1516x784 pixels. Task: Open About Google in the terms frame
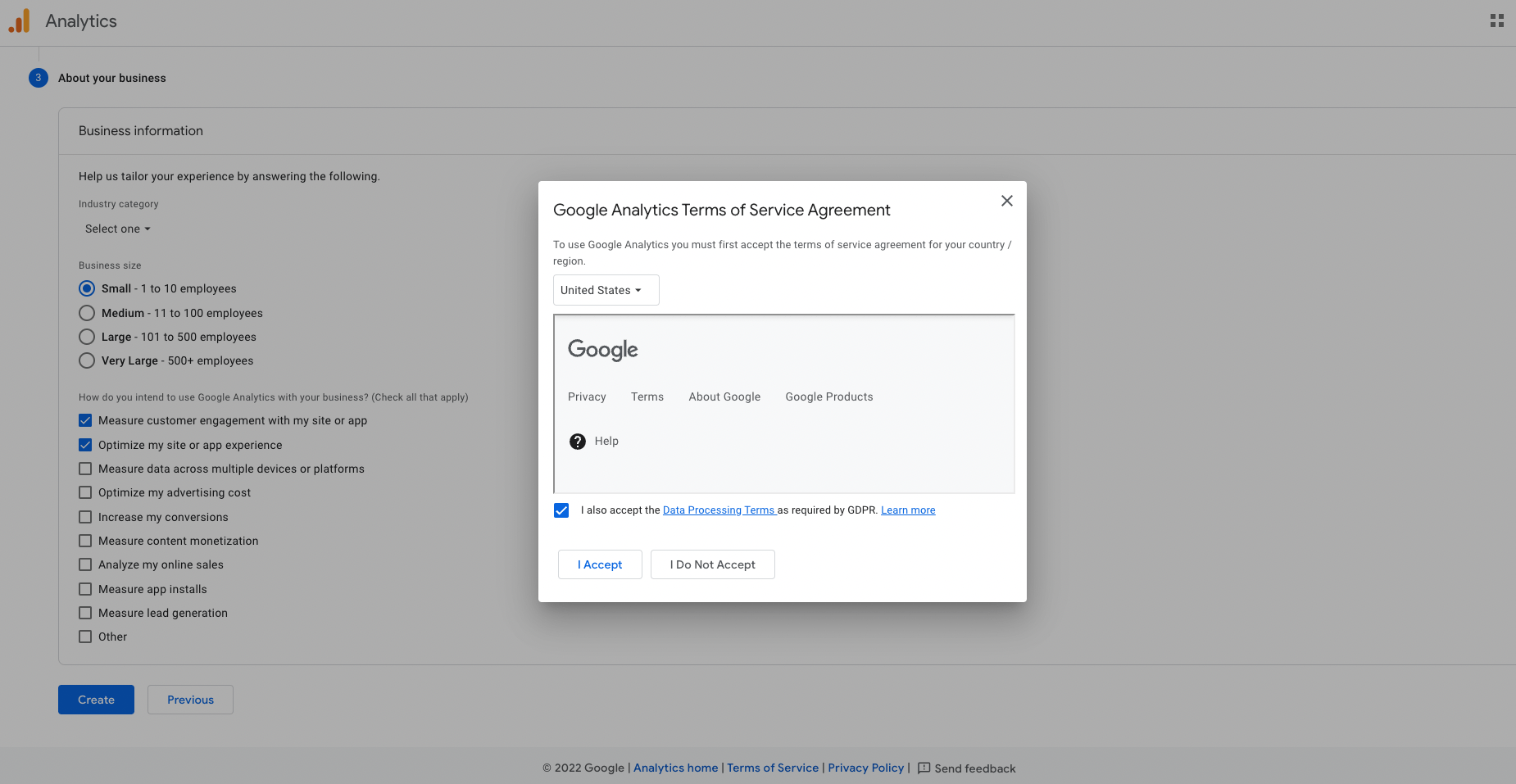click(x=724, y=397)
